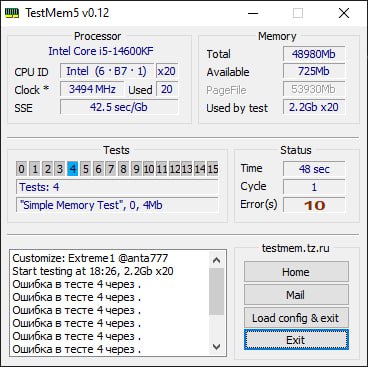Viewport: 368px width, 367px height.
Task: Click the 'Tests: 4' status field
Action: pos(117,187)
